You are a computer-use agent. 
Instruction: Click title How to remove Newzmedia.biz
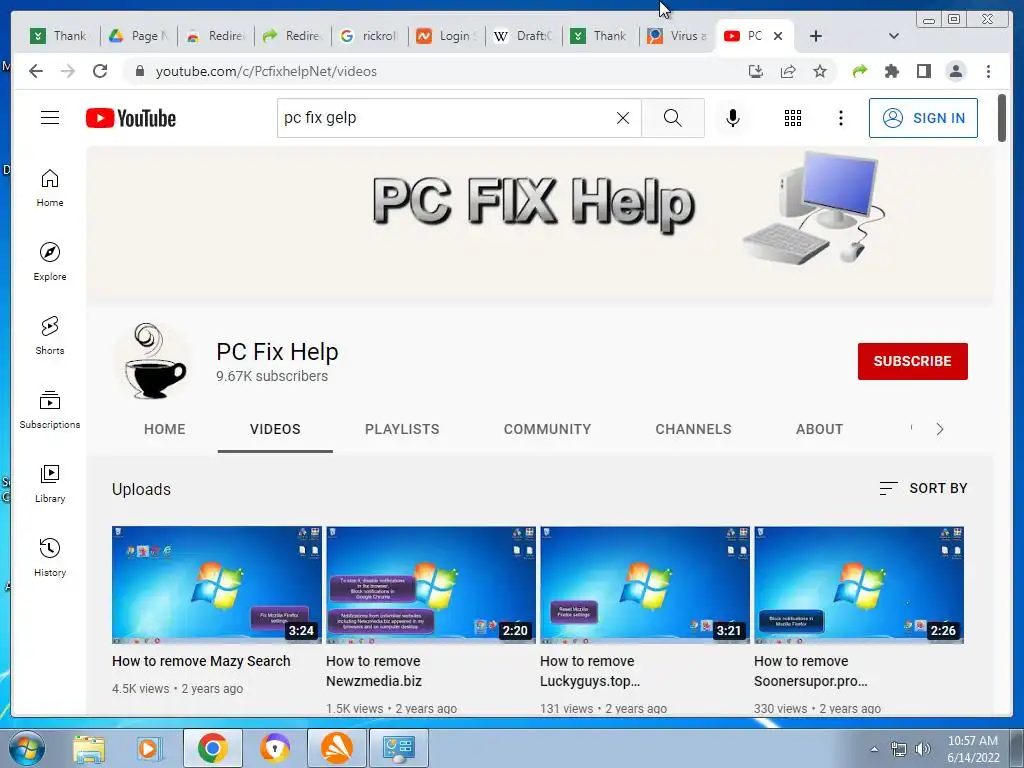[374, 671]
